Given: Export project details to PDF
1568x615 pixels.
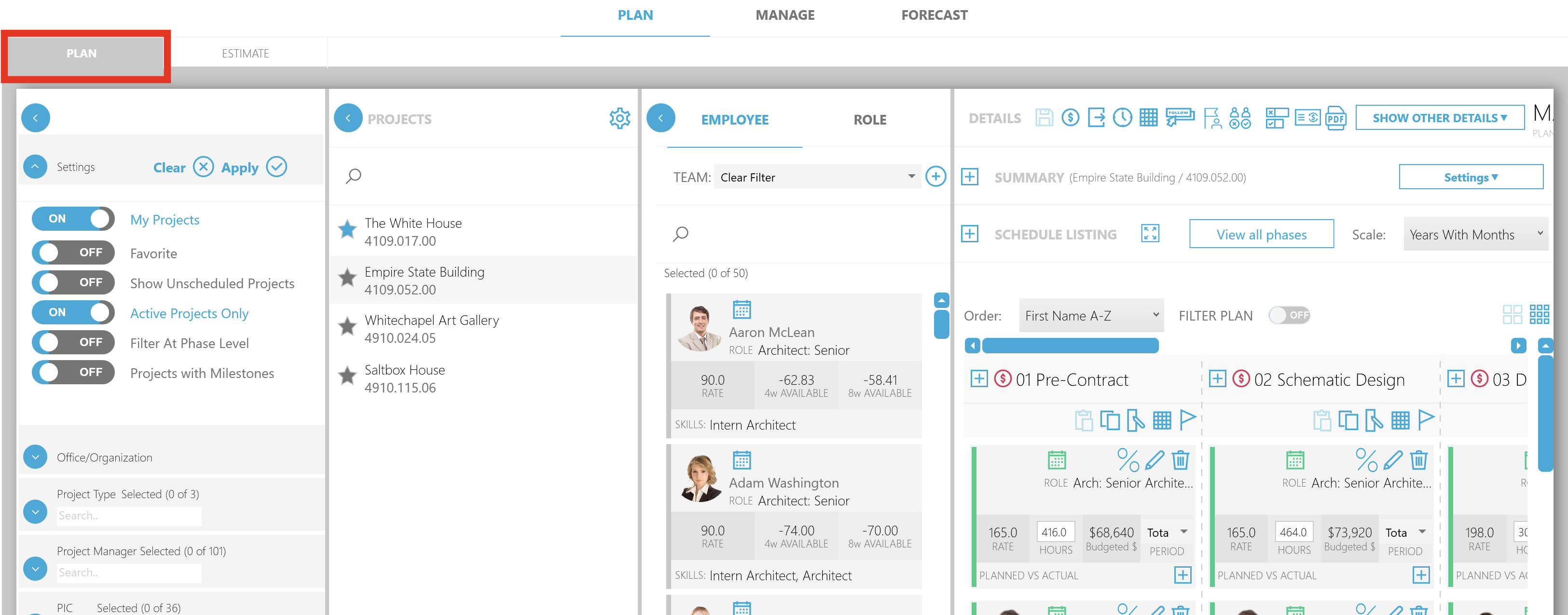Looking at the screenshot, I should [x=1337, y=117].
